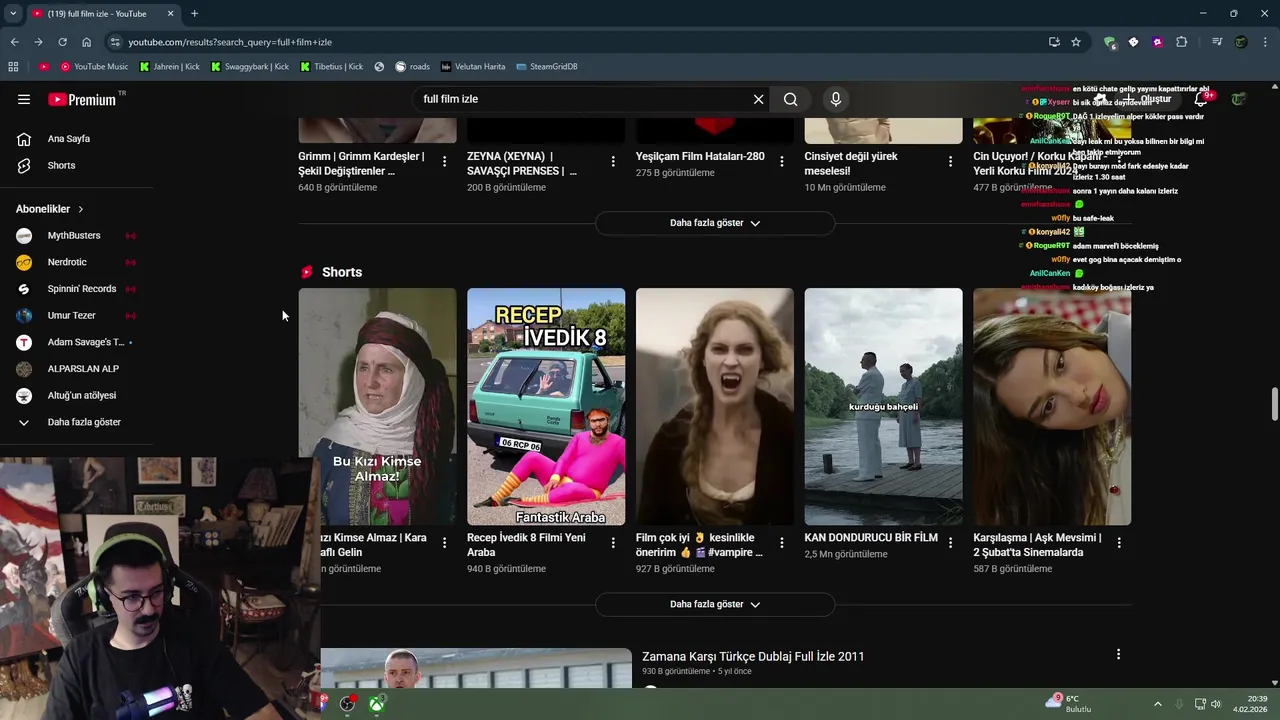This screenshot has height=720, width=1280.
Task: Open options for vampire film short
Action: 781,542
